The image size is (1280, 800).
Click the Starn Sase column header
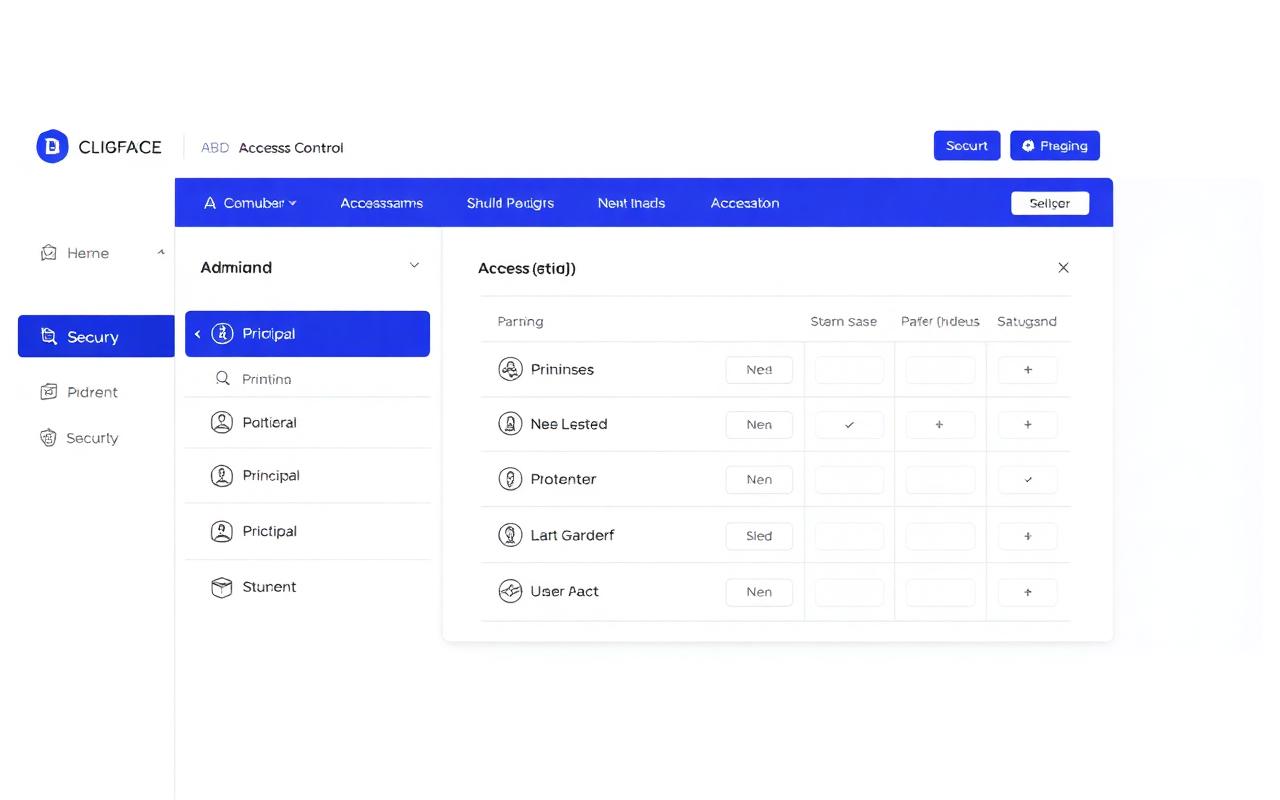[843, 322]
